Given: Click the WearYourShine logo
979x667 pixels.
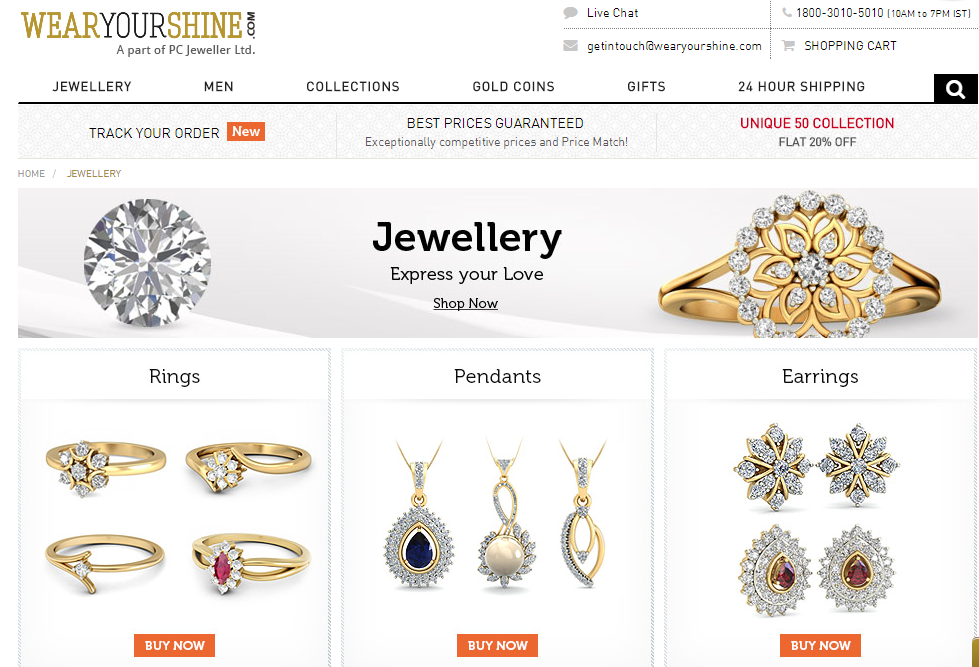Looking at the screenshot, I should tap(138, 33).
